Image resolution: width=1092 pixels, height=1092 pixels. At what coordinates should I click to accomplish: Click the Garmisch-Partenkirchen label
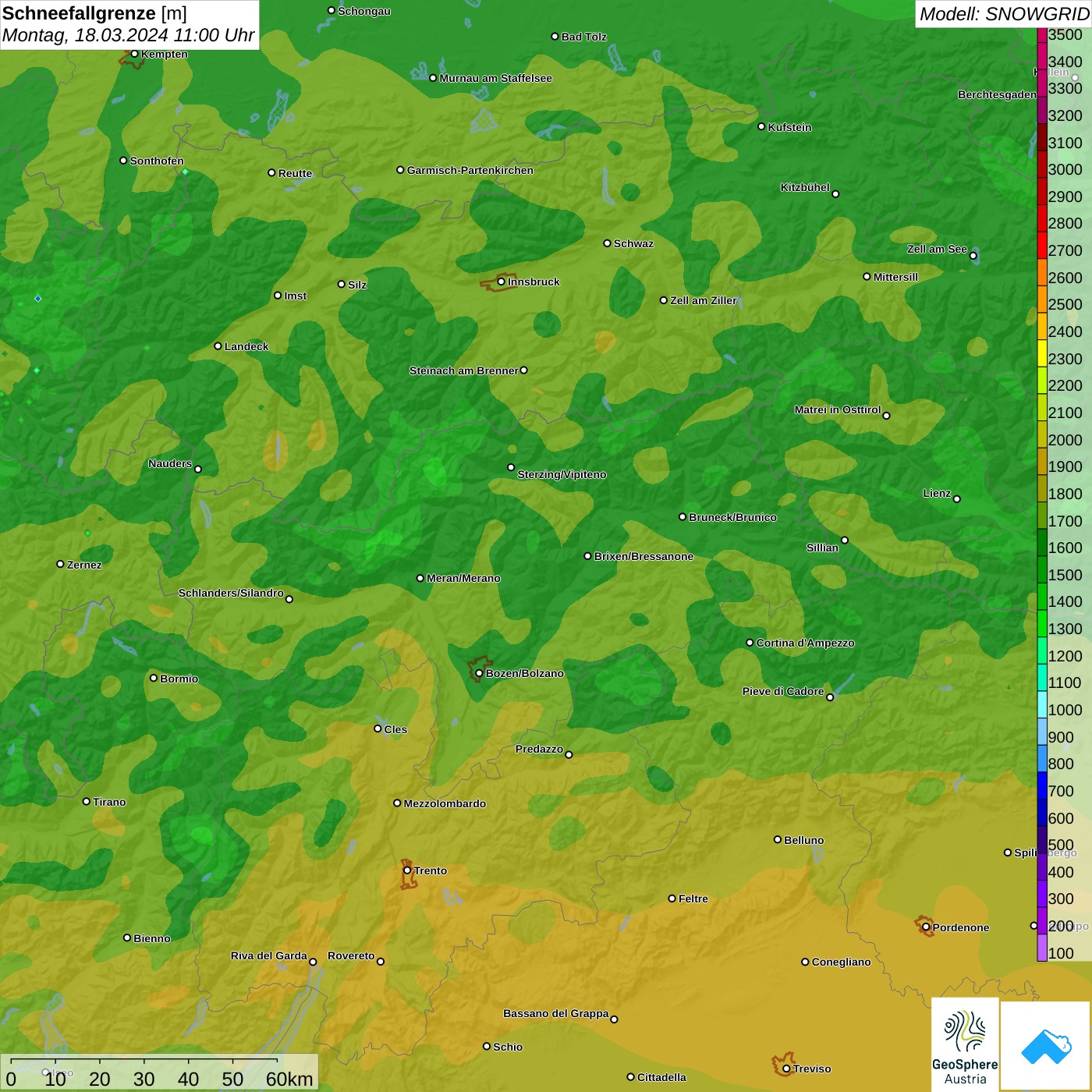(x=470, y=170)
